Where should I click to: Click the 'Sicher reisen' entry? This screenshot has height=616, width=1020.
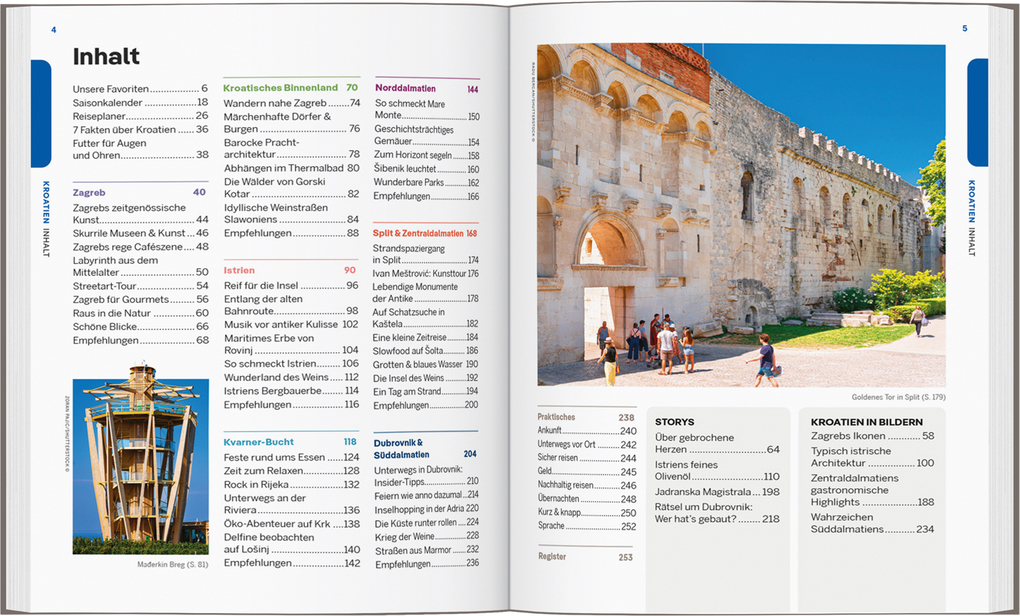(587, 458)
